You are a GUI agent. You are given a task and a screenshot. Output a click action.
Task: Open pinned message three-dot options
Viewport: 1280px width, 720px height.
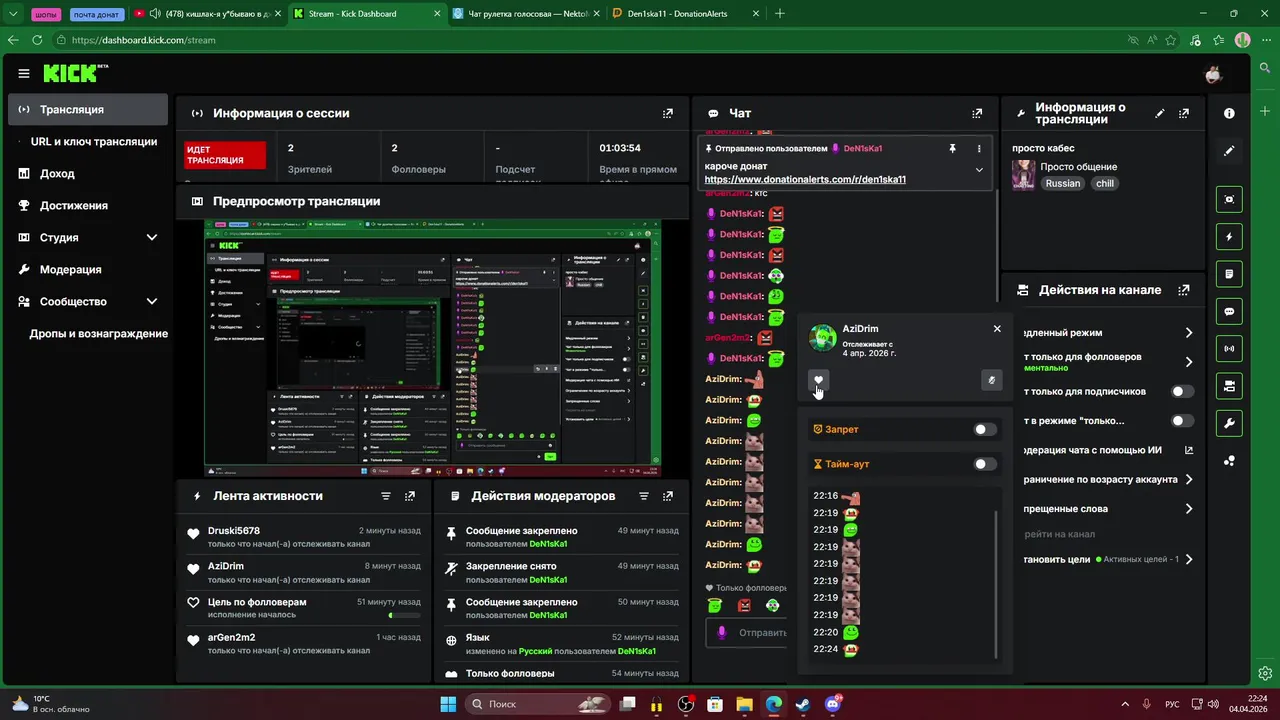coord(979,148)
